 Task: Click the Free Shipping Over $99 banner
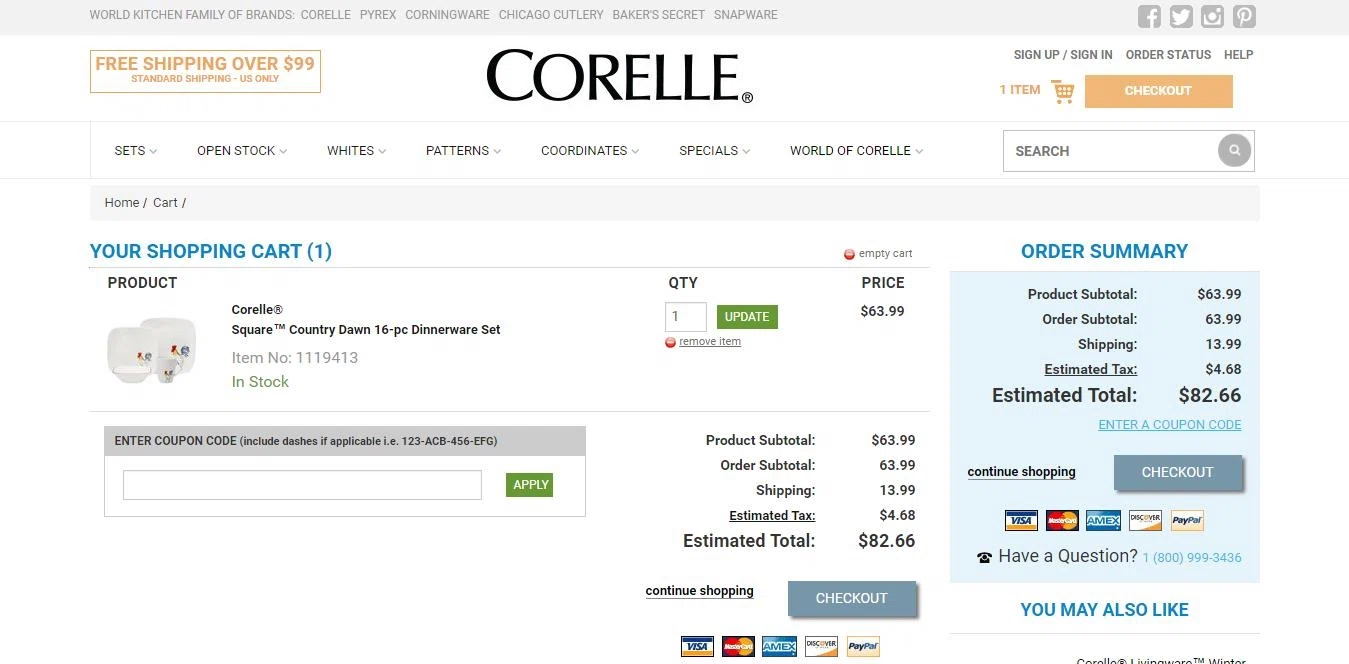(205, 71)
